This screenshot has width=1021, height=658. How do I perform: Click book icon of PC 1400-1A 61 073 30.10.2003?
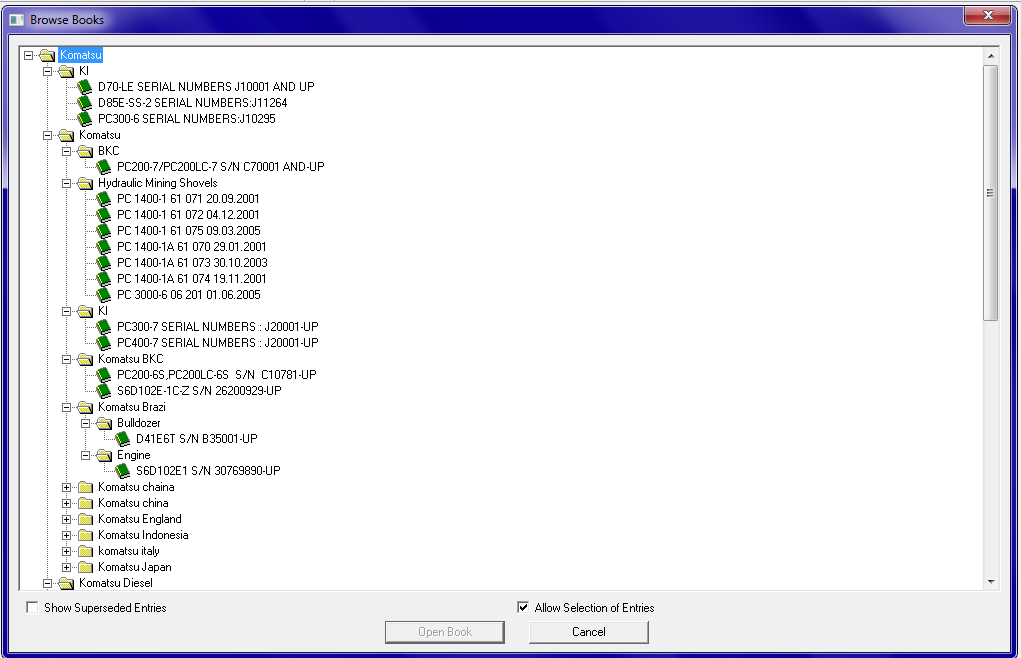coord(104,262)
